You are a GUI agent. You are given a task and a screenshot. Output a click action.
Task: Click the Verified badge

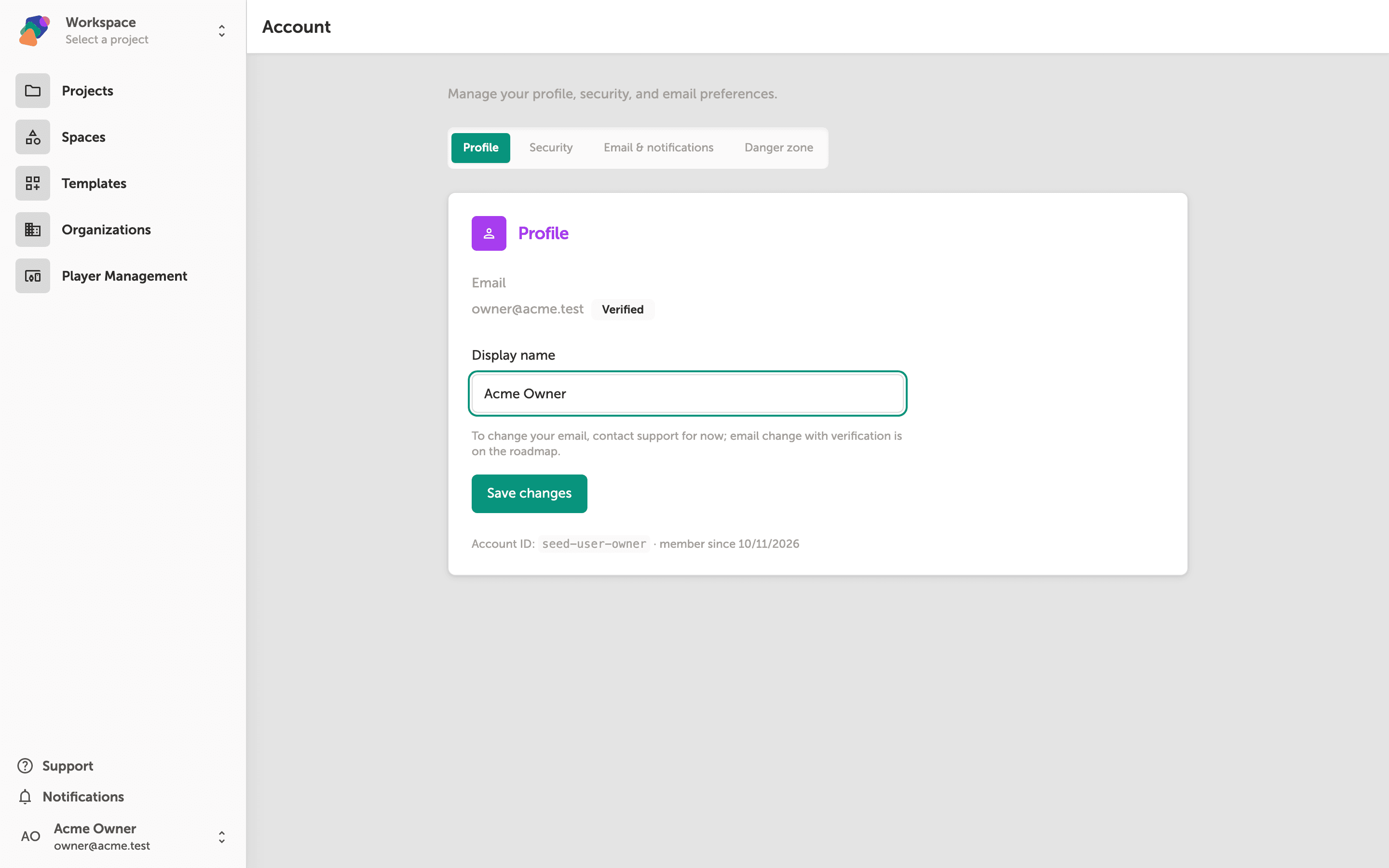623,310
